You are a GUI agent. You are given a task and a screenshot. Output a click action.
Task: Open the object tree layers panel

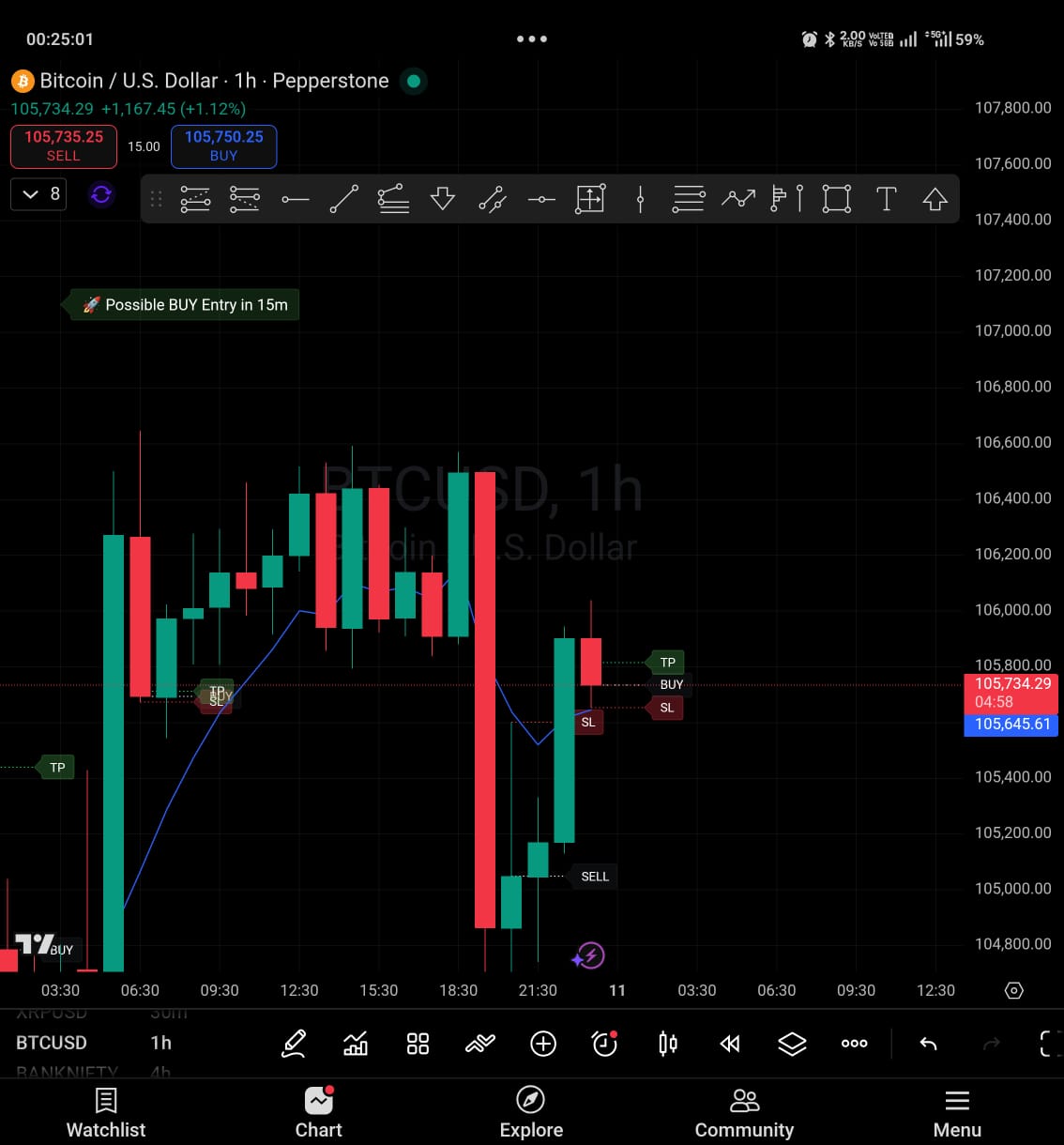792,1043
